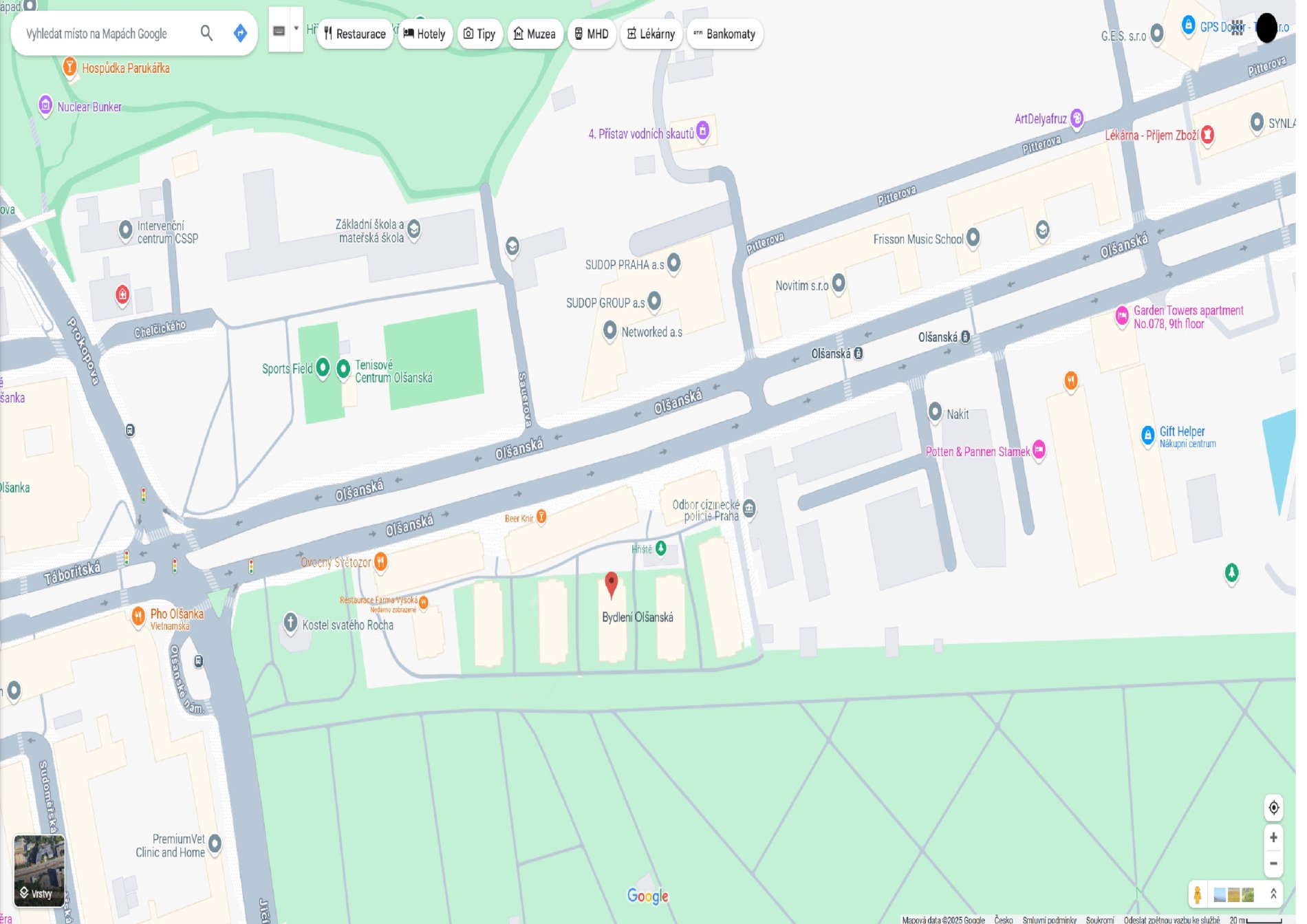1307x924 pixels.
Task: Open the Nakit marker
Action: [935, 411]
